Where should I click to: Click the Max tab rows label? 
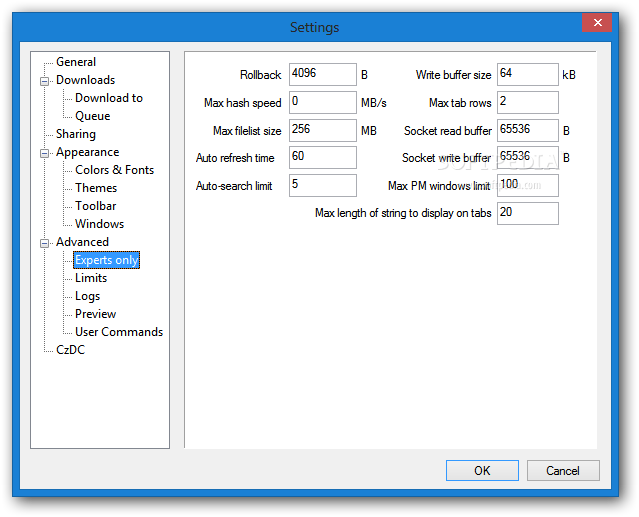[x=460, y=103]
